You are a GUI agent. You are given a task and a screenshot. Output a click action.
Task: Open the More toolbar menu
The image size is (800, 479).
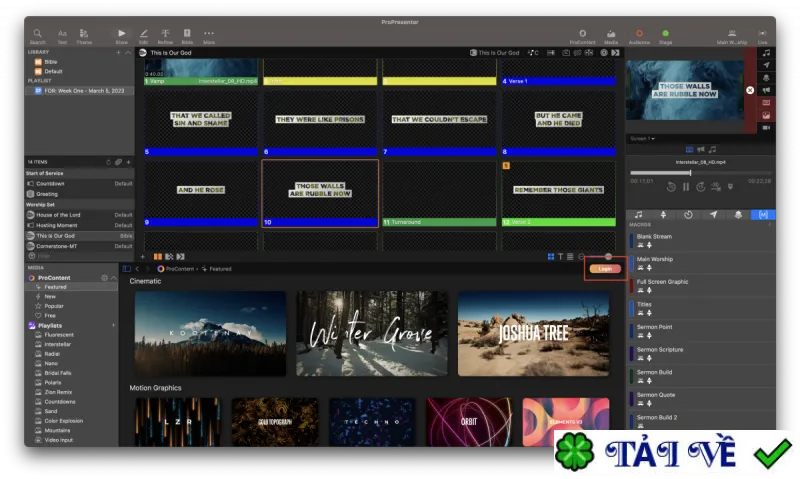209,36
